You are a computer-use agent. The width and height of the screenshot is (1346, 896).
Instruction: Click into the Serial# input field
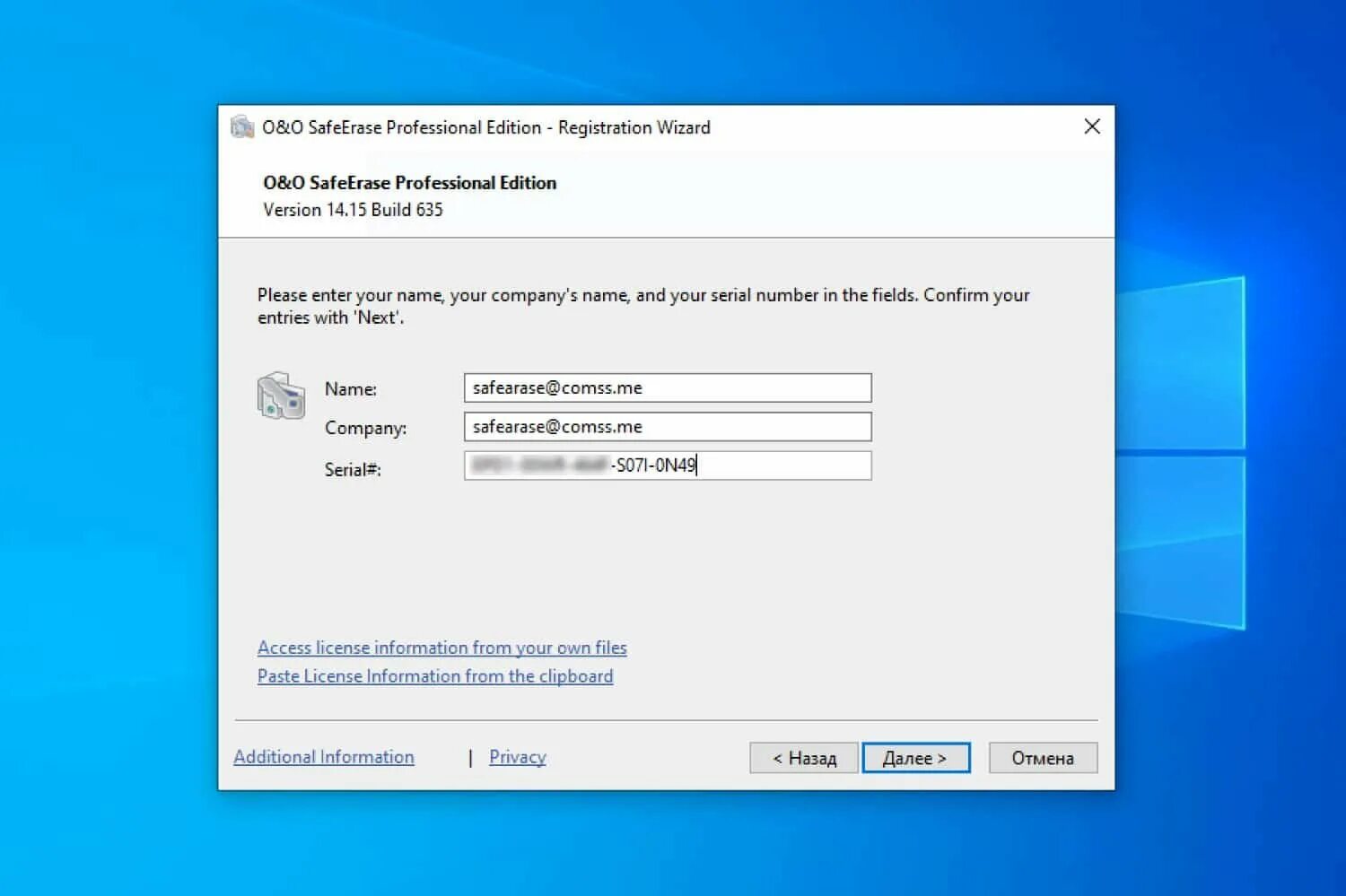(668, 465)
